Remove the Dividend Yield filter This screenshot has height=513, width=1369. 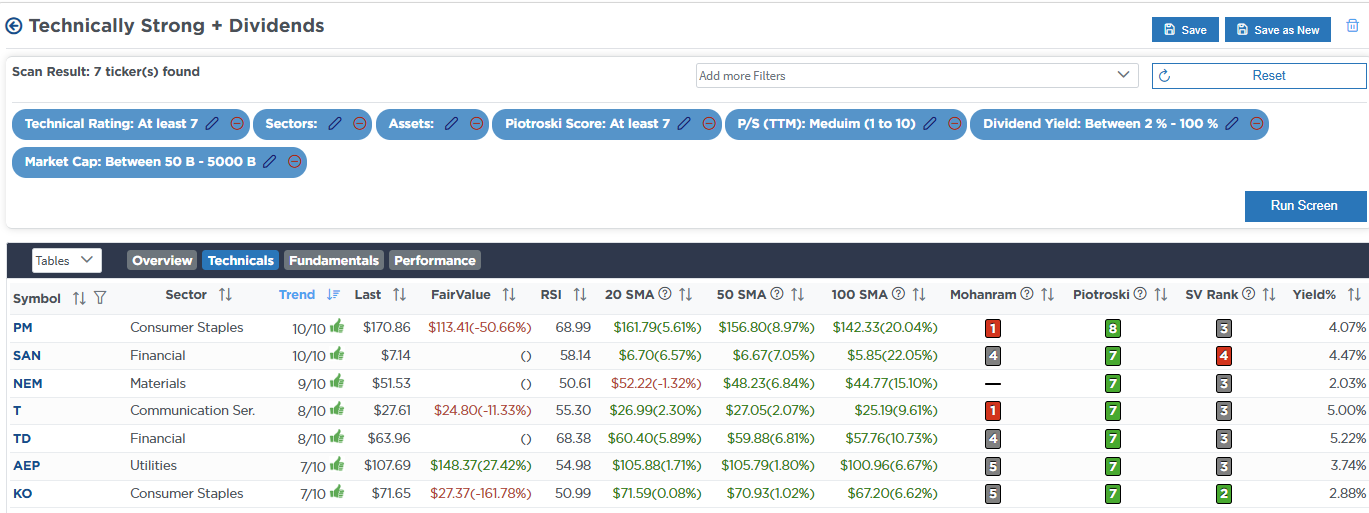[1257, 124]
